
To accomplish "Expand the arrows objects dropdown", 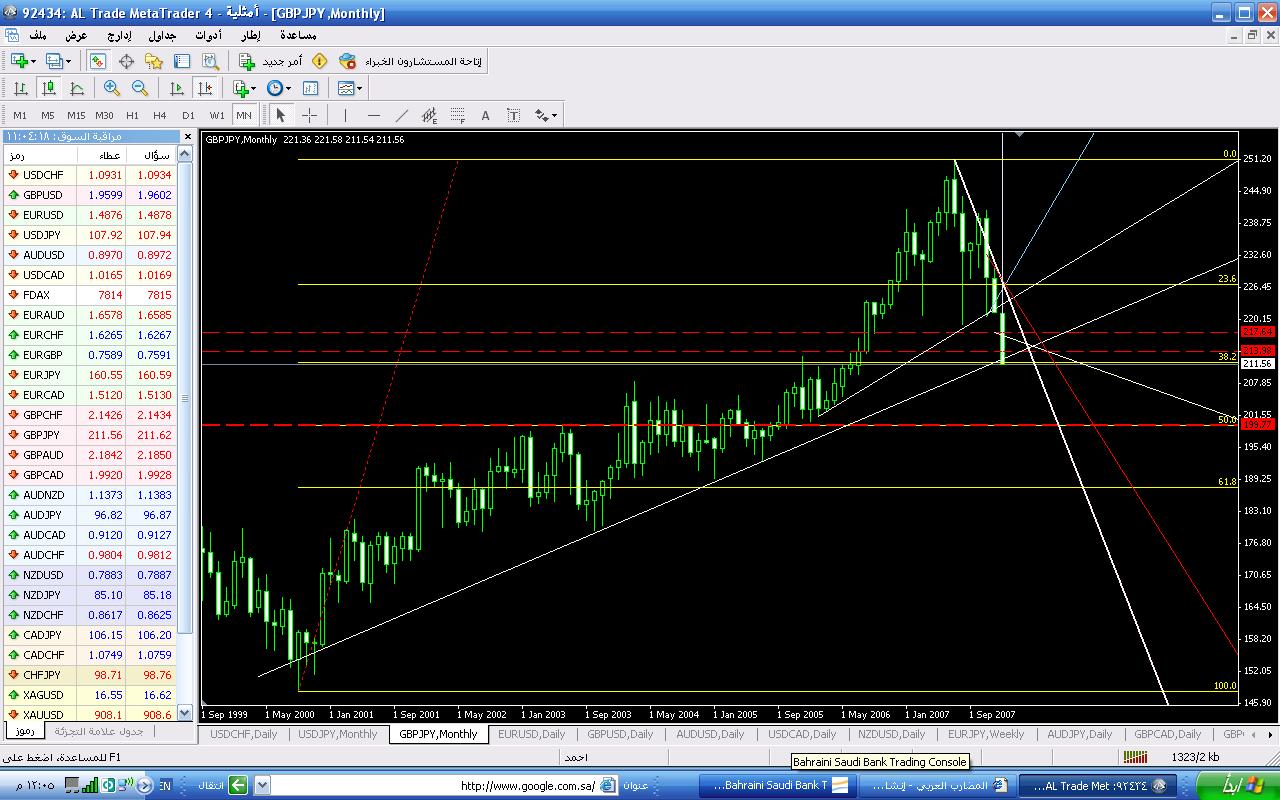I will [x=546, y=115].
